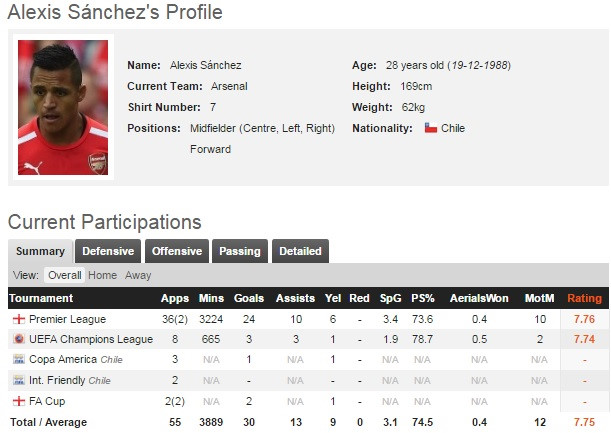
Task: Click Alexis Sánchez's profile photo
Action: [63, 106]
